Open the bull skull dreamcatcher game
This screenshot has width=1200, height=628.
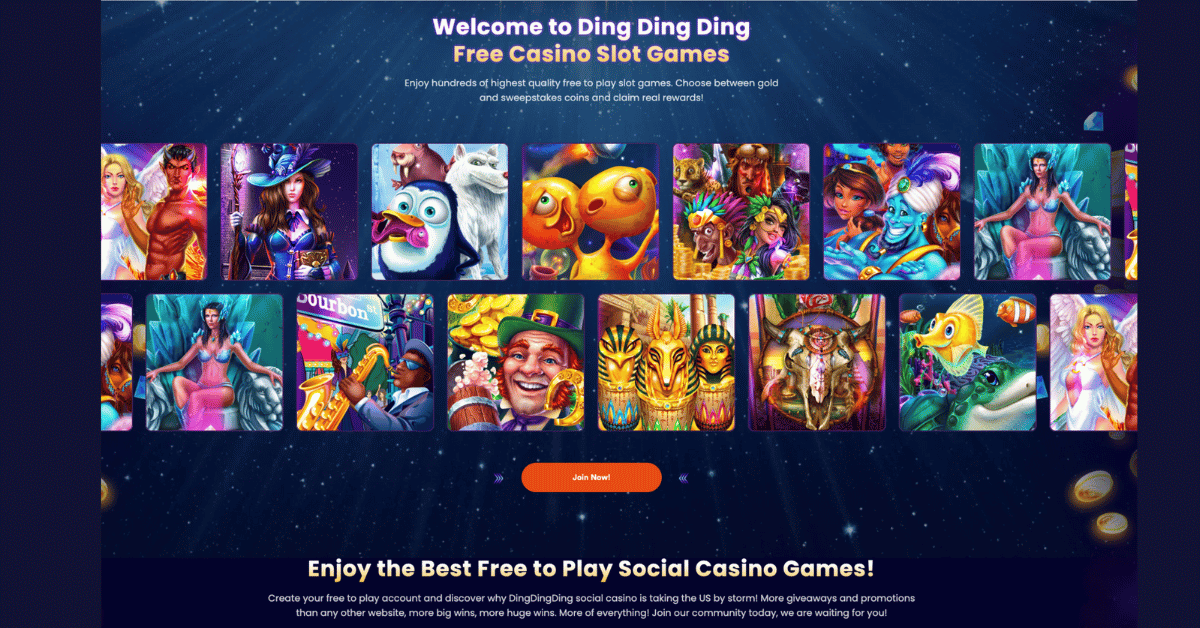(x=817, y=362)
